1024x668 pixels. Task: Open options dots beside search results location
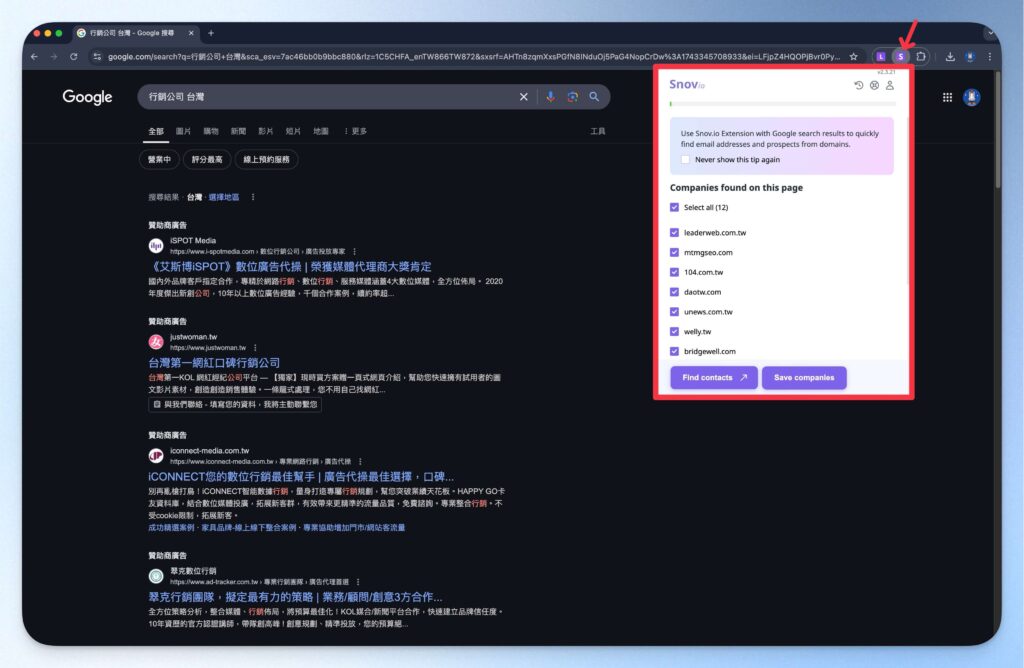coord(253,197)
